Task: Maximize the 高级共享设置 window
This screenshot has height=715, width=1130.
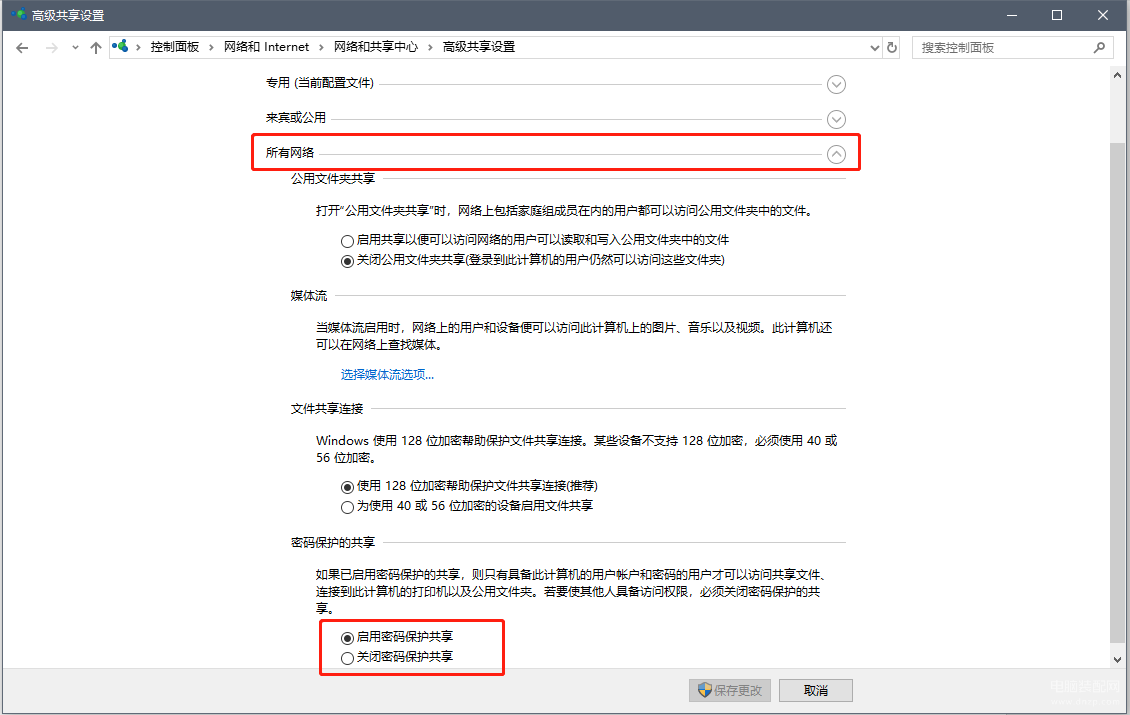Action: pyautogui.click(x=1056, y=15)
